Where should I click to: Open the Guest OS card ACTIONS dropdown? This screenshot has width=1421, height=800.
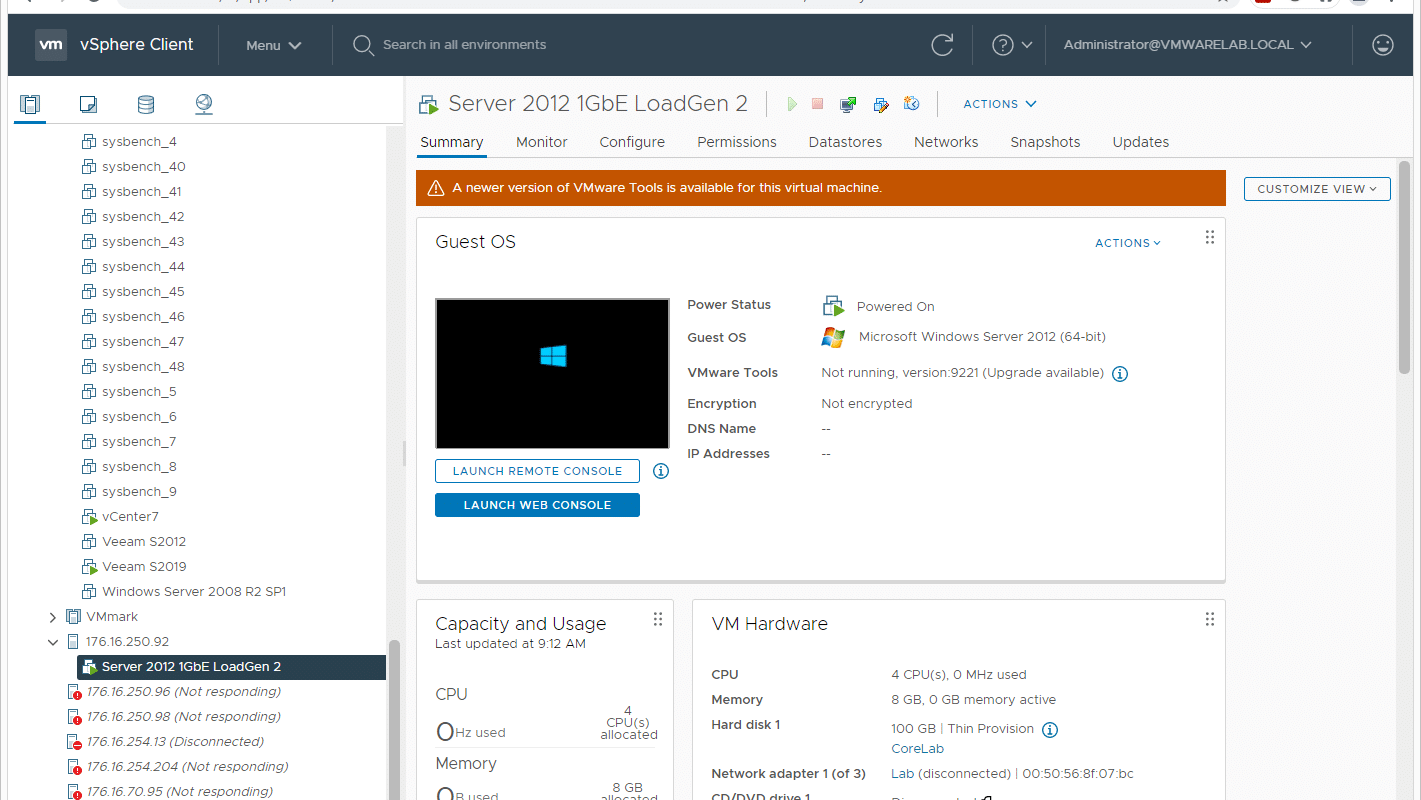click(1128, 243)
